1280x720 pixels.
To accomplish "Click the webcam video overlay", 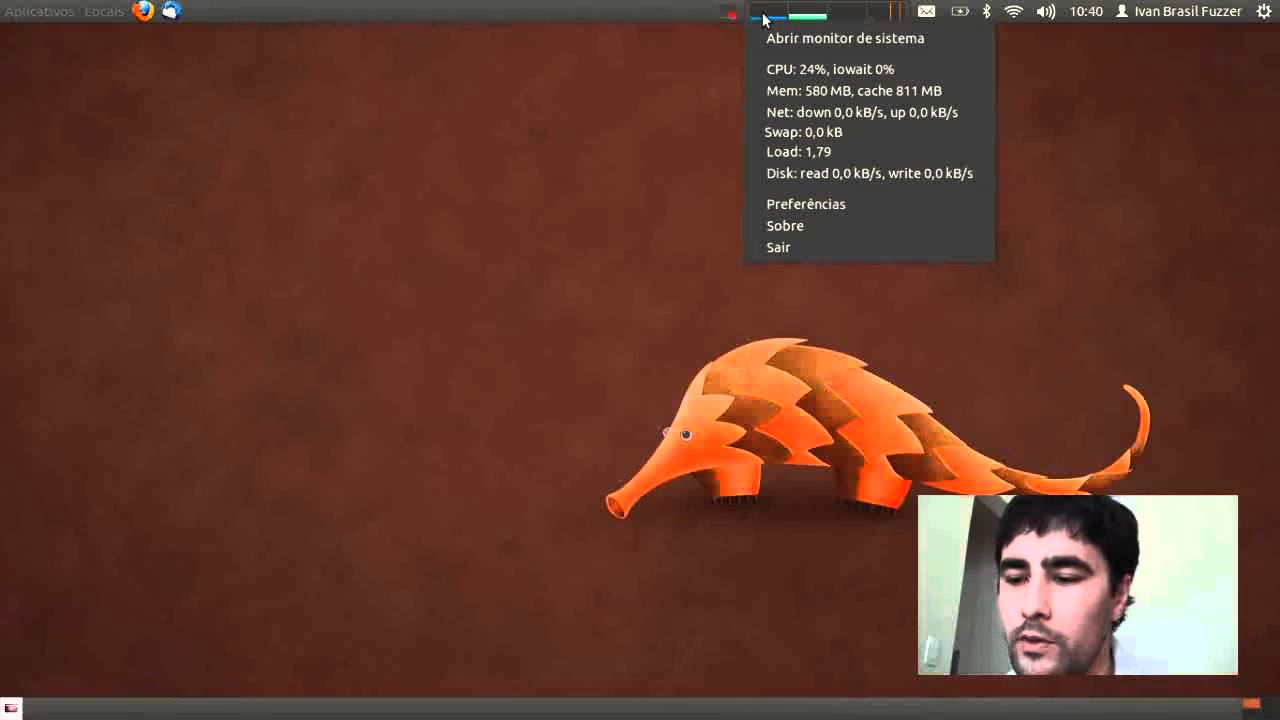I will 1078,585.
